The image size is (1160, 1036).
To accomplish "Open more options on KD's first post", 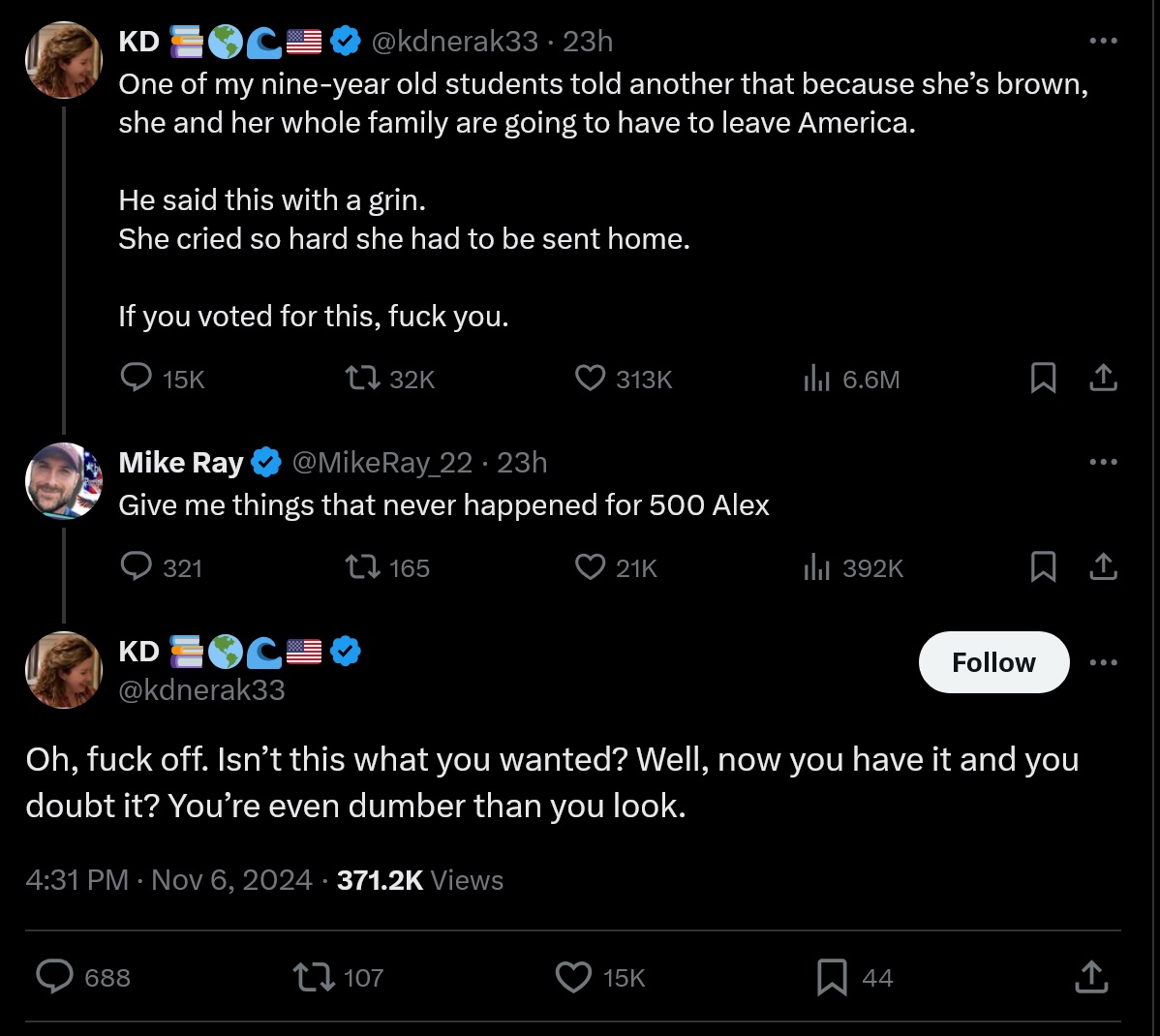I will click(x=1103, y=41).
